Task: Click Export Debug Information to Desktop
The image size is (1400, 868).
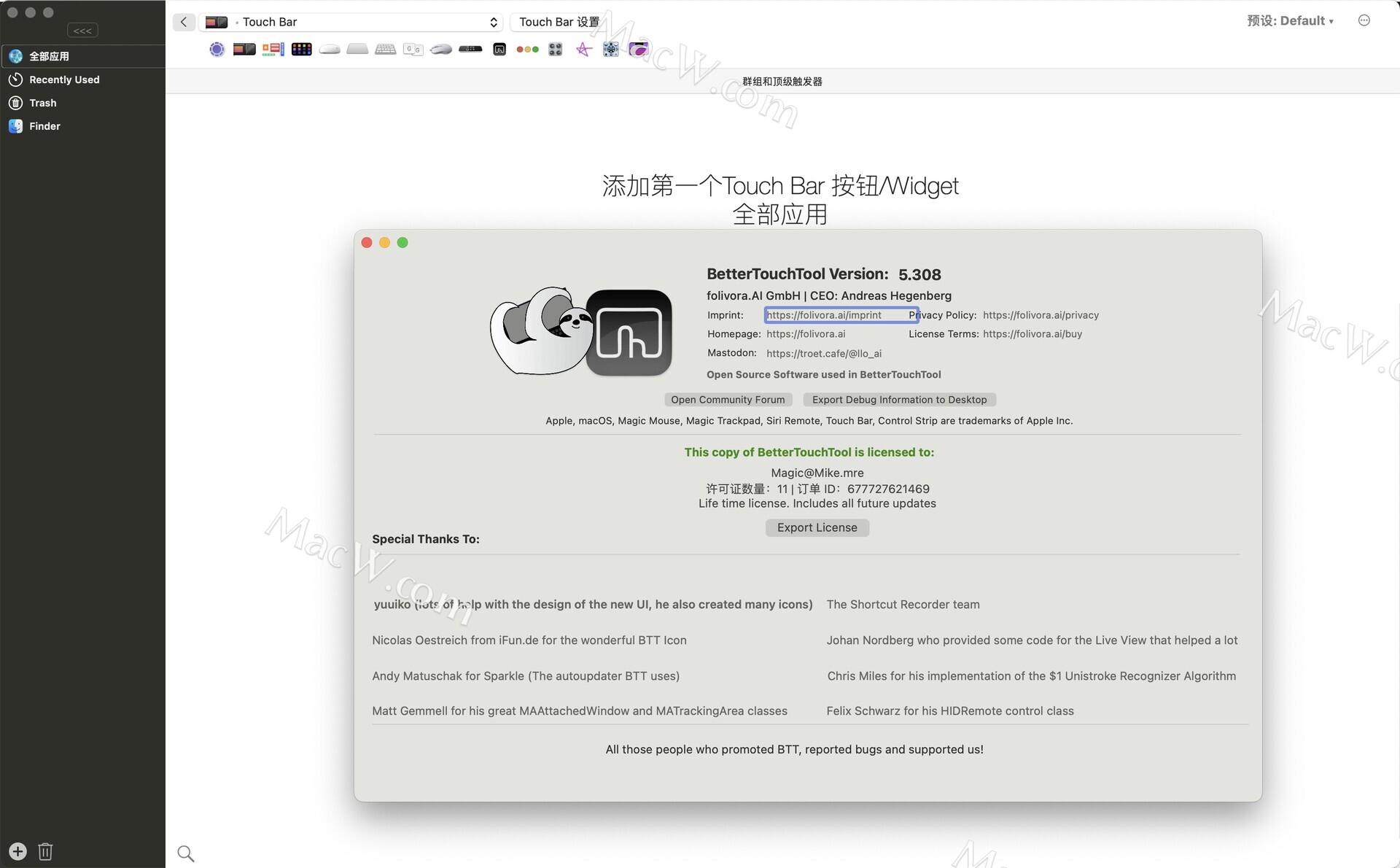Action: (x=899, y=400)
